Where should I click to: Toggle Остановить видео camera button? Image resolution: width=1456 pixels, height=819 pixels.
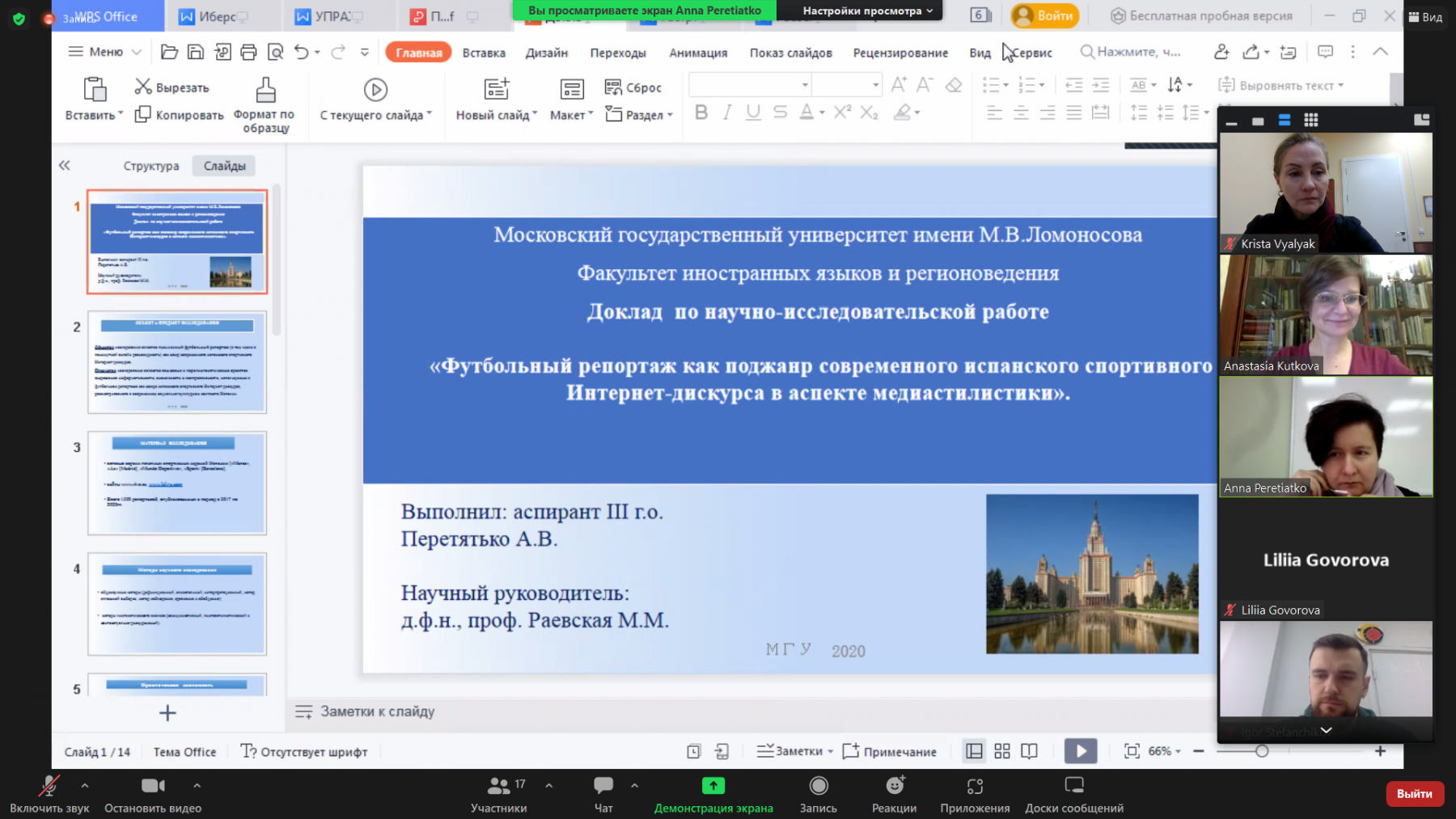click(x=153, y=794)
